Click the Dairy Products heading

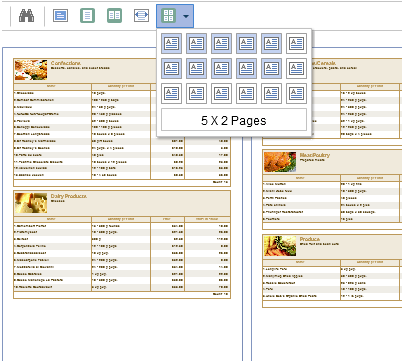click(69, 196)
